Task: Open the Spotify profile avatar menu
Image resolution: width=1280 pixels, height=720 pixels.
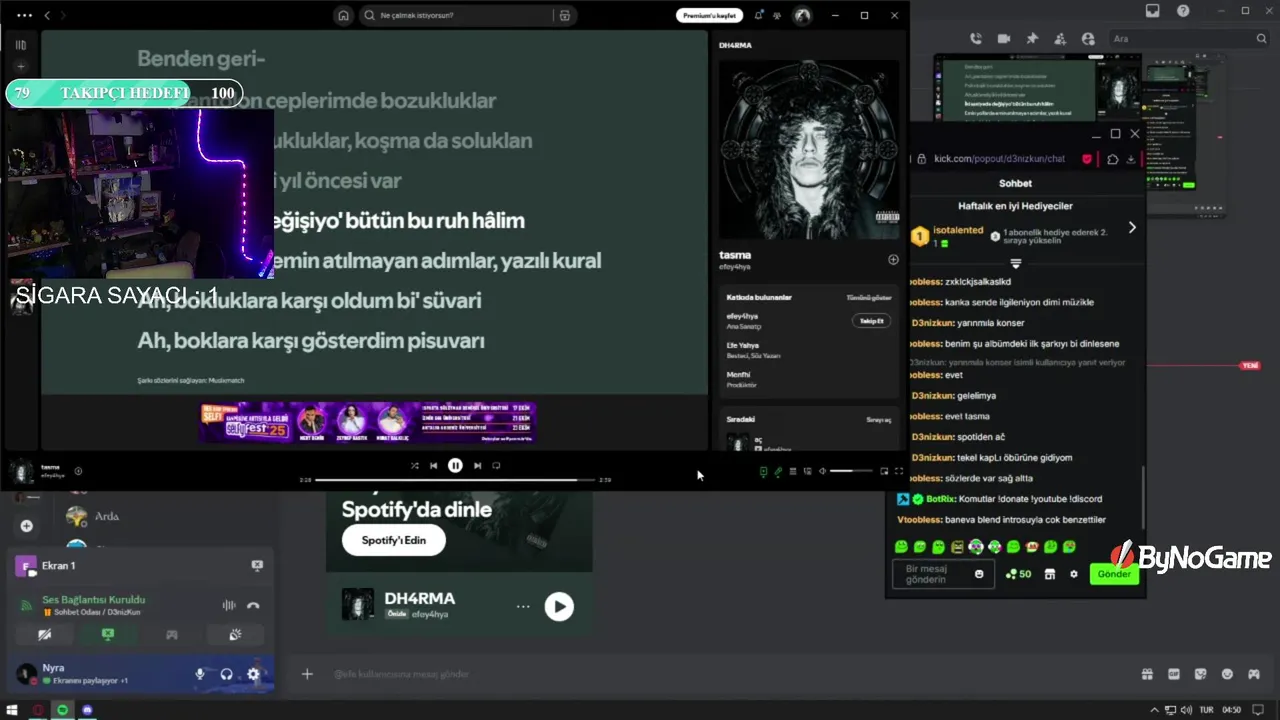Action: [802, 15]
